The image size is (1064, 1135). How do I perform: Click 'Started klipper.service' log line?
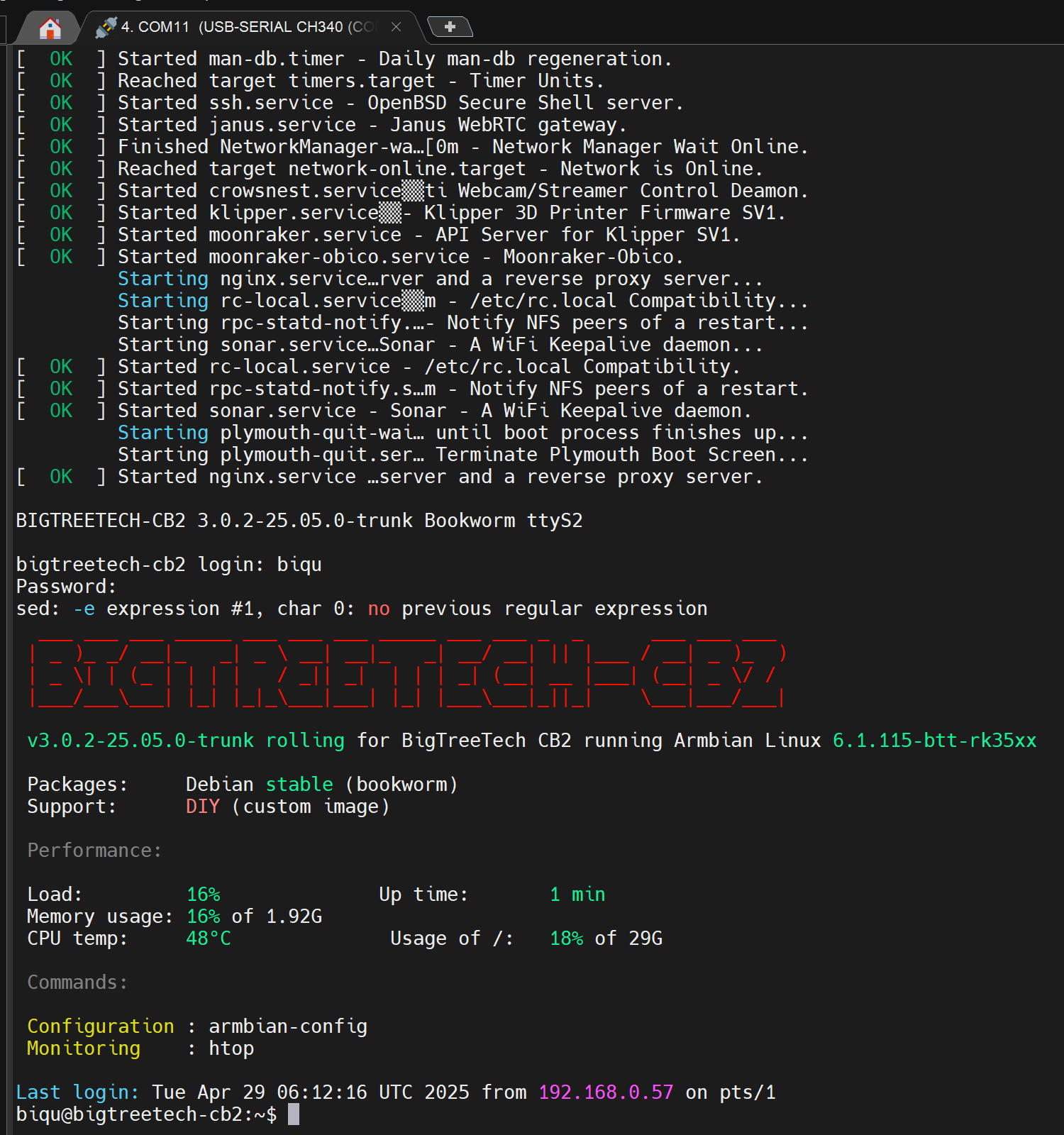(401, 213)
